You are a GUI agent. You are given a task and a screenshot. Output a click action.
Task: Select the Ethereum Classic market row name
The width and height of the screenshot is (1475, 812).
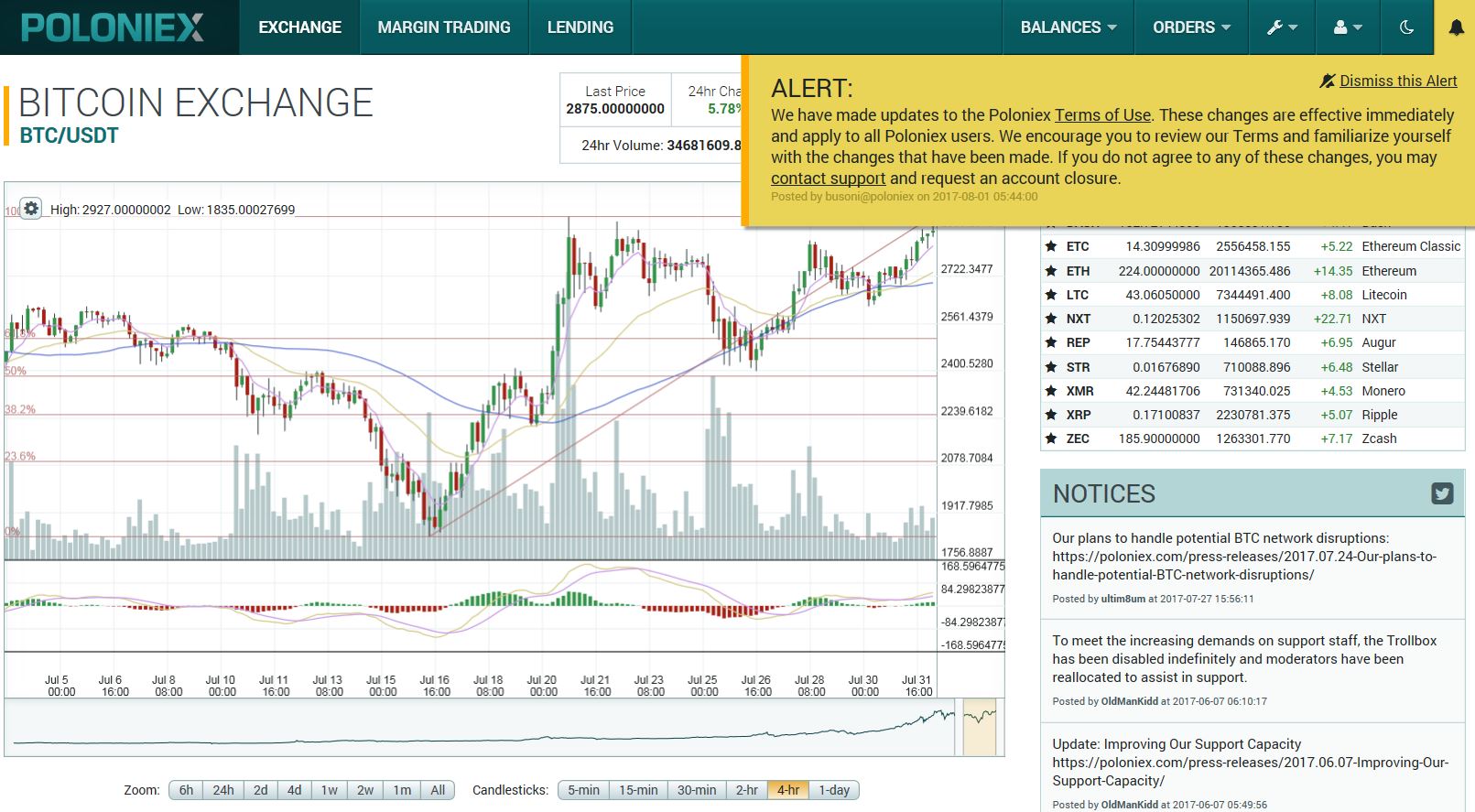point(1411,246)
